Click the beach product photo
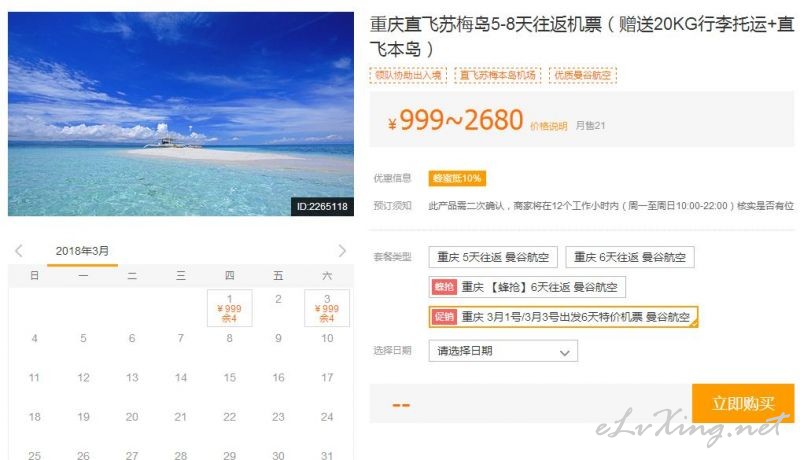The width and height of the screenshot is (800, 460). (x=181, y=114)
